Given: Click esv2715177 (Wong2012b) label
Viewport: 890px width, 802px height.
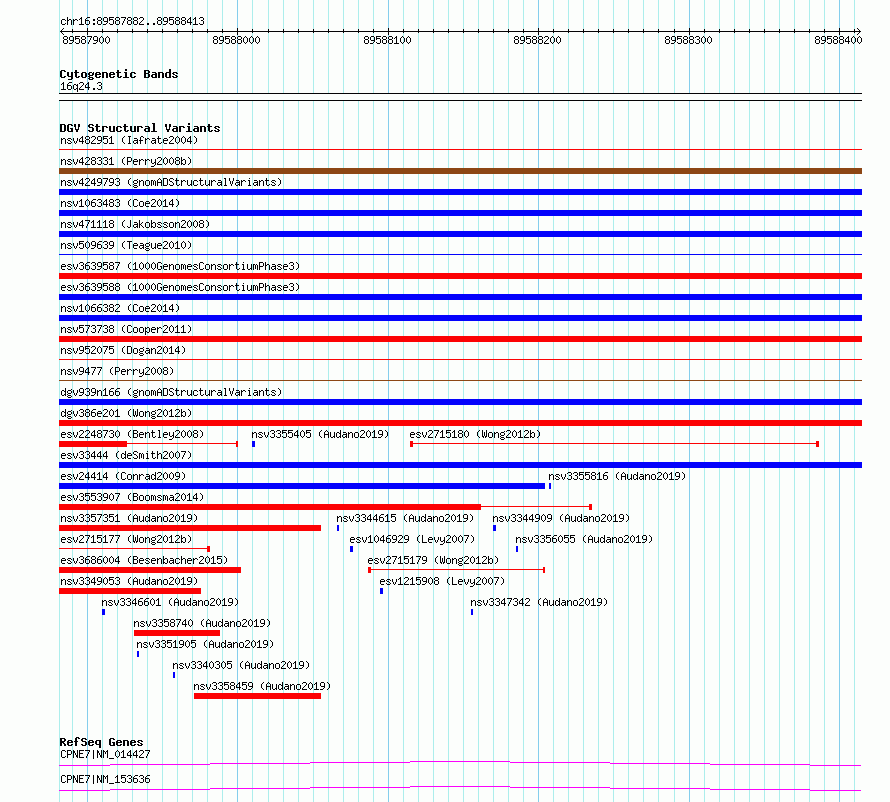Looking at the screenshot, I should point(126,539).
